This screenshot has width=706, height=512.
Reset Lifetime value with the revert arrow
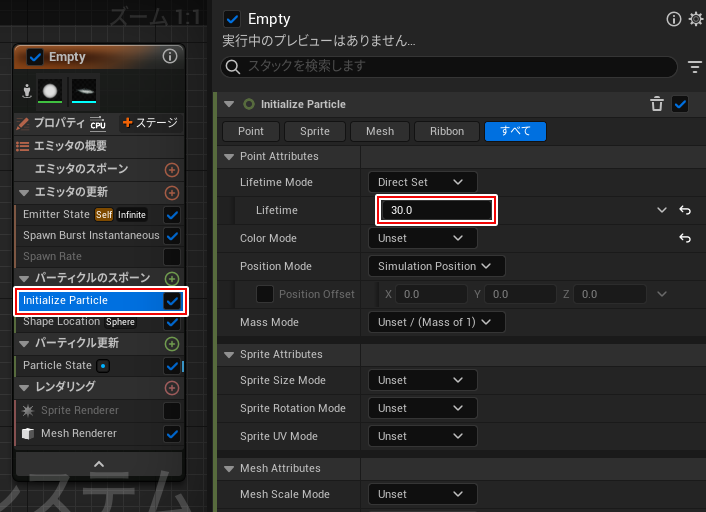tap(685, 211)
